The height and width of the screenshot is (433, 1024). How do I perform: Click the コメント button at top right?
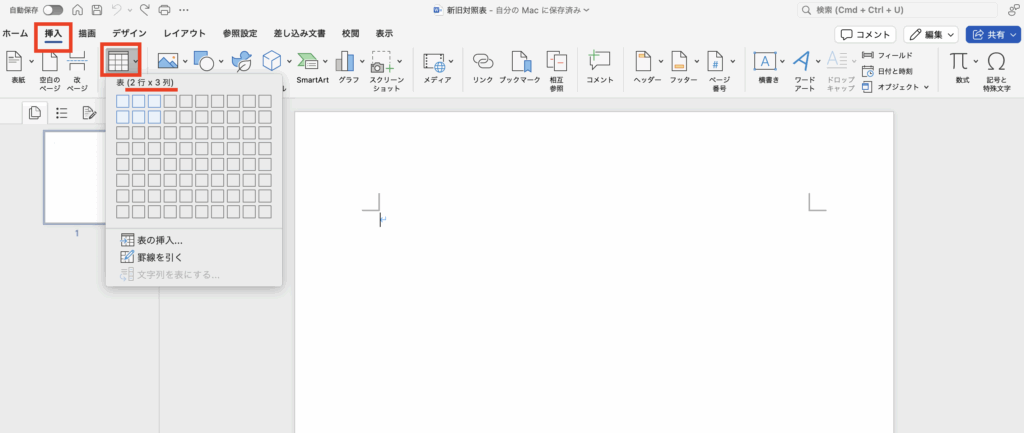[x=865, y=34]
